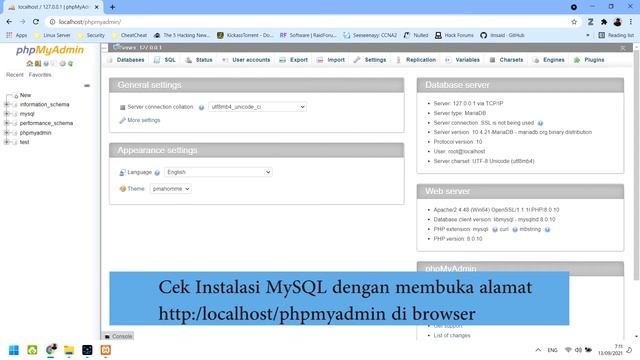Expand information_schema database tree
640x360 pixels.
tap(6, 104)
